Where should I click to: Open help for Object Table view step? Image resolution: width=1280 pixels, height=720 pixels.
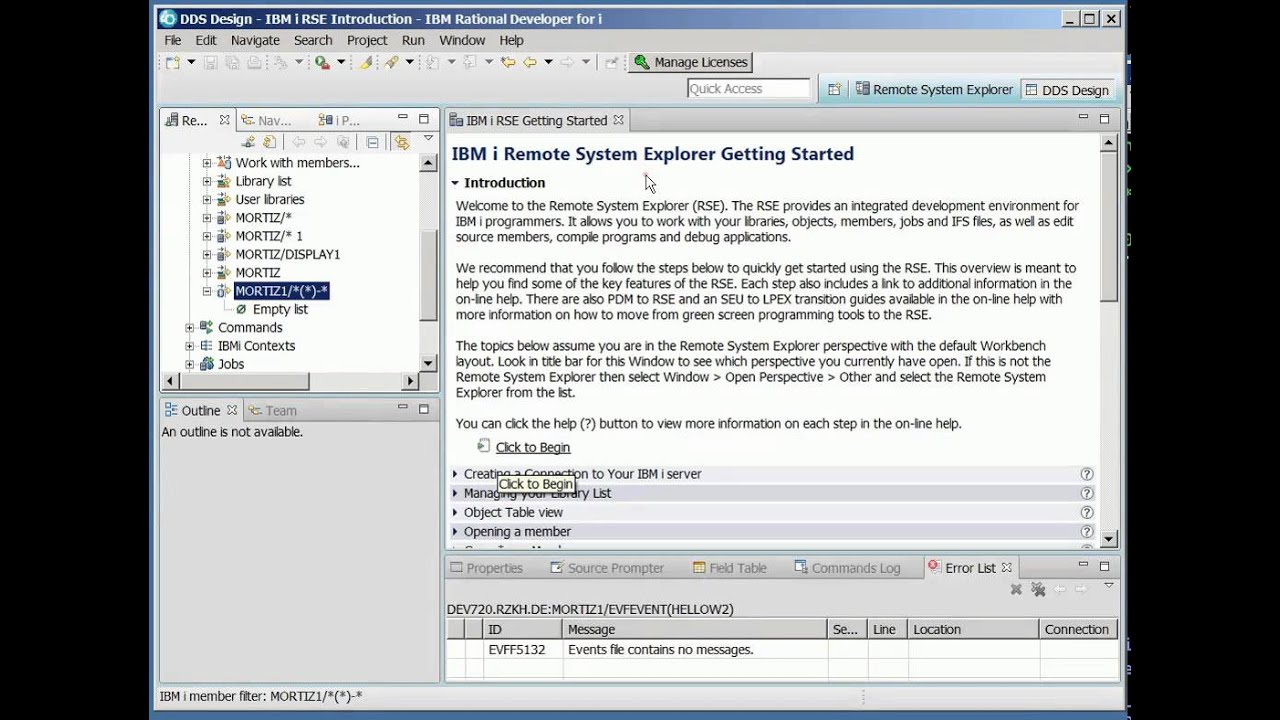click(1087, 512)
